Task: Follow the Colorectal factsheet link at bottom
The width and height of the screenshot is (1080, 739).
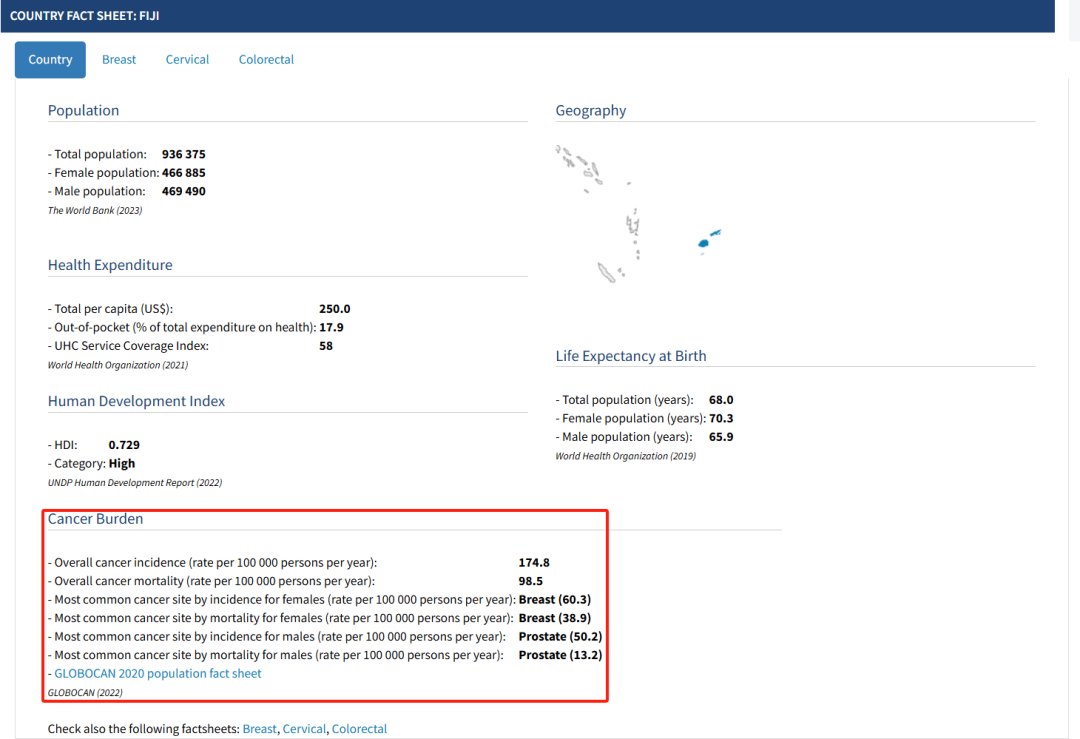Action: pyautogui.click(x=359, y=729)
